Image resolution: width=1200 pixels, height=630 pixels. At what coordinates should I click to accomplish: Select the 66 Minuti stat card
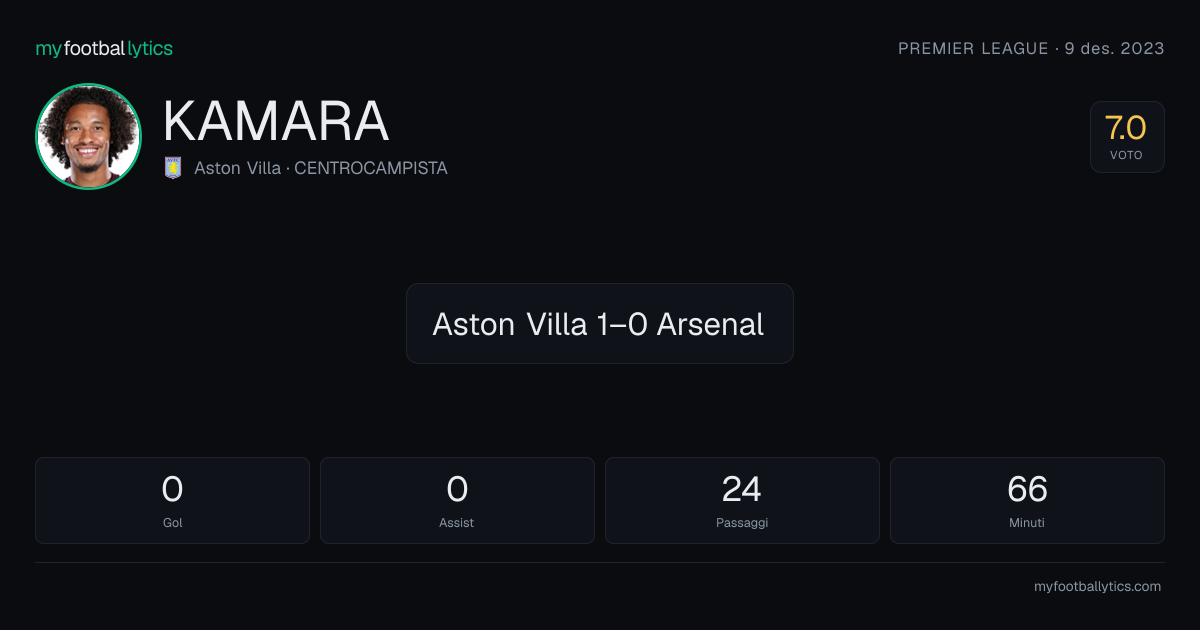[x=1027, y=500]
